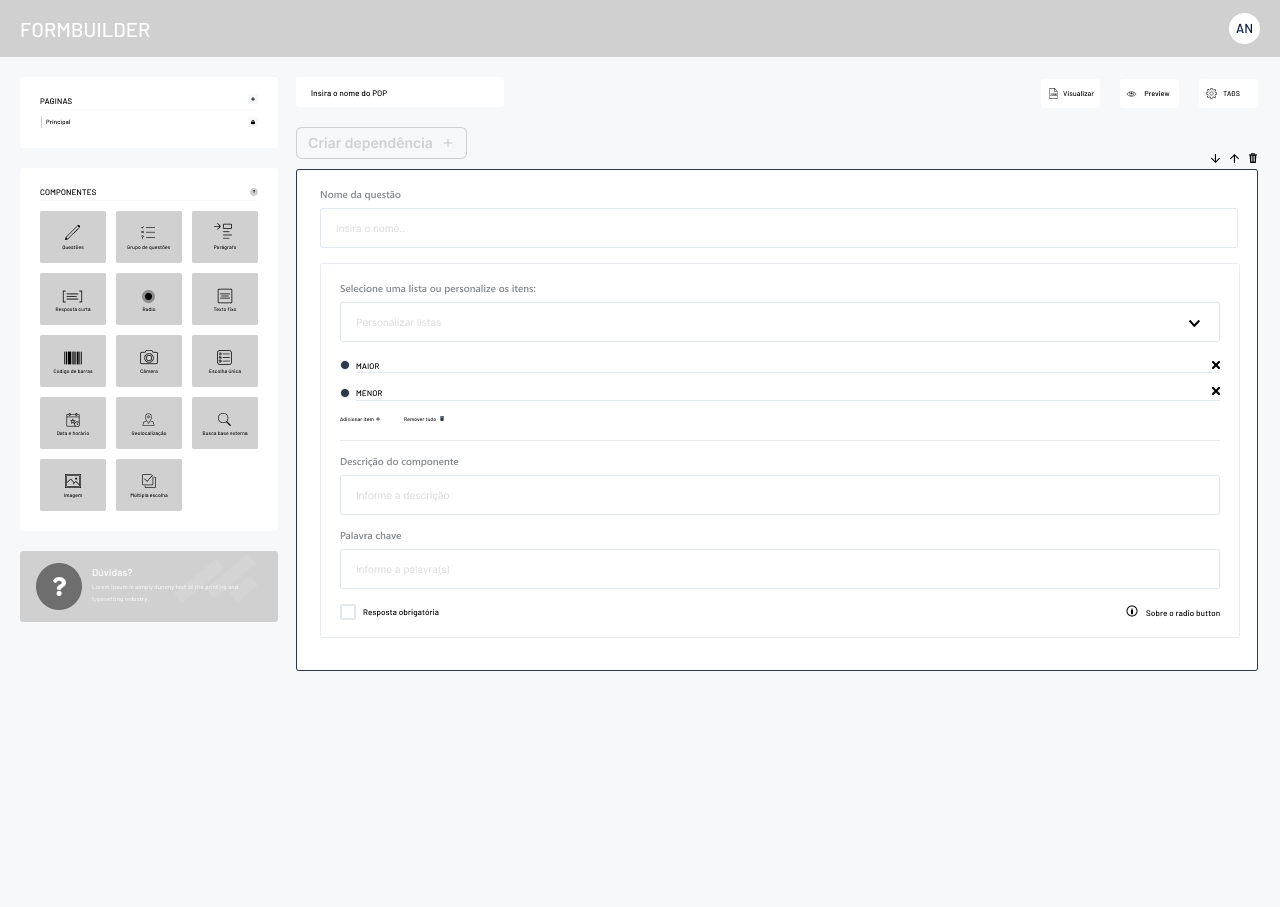Insert the Câmera component
The height and width of the screenshot is (907, 1280).
click(x=149, y=361)
